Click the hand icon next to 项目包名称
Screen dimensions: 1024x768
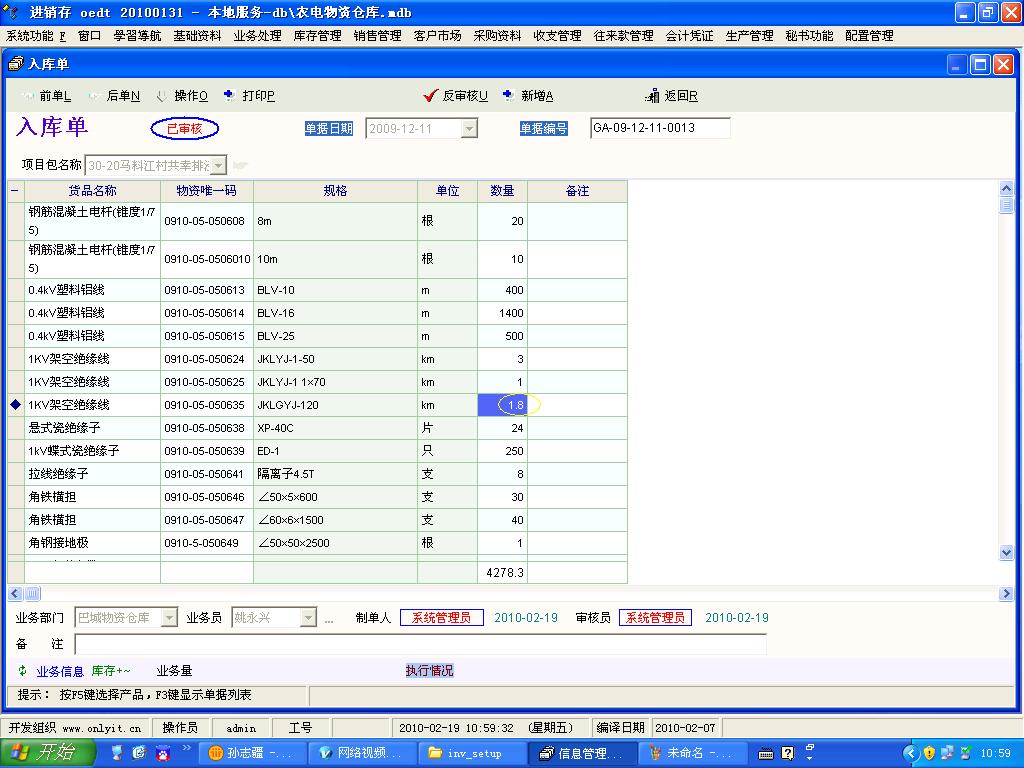coord(240,165)
